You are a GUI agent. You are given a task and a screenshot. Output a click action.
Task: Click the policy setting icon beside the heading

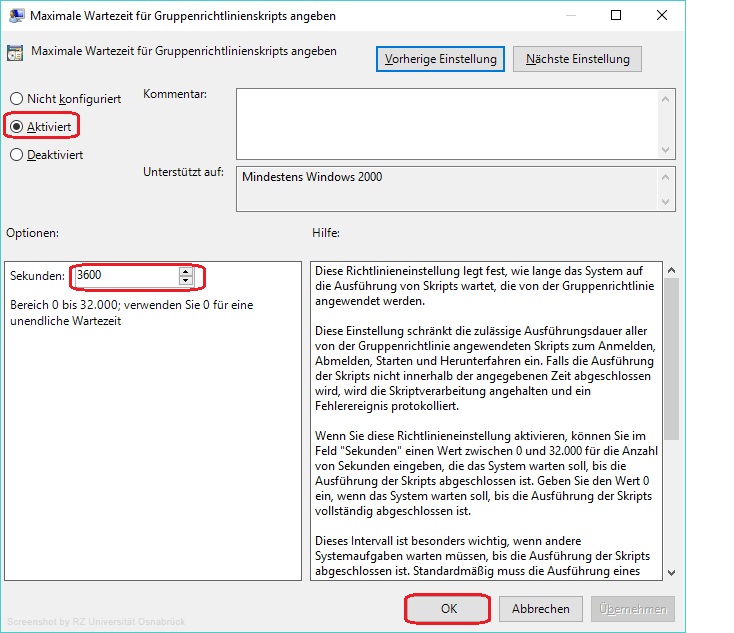pyautogui.click(x=17, y=54)
